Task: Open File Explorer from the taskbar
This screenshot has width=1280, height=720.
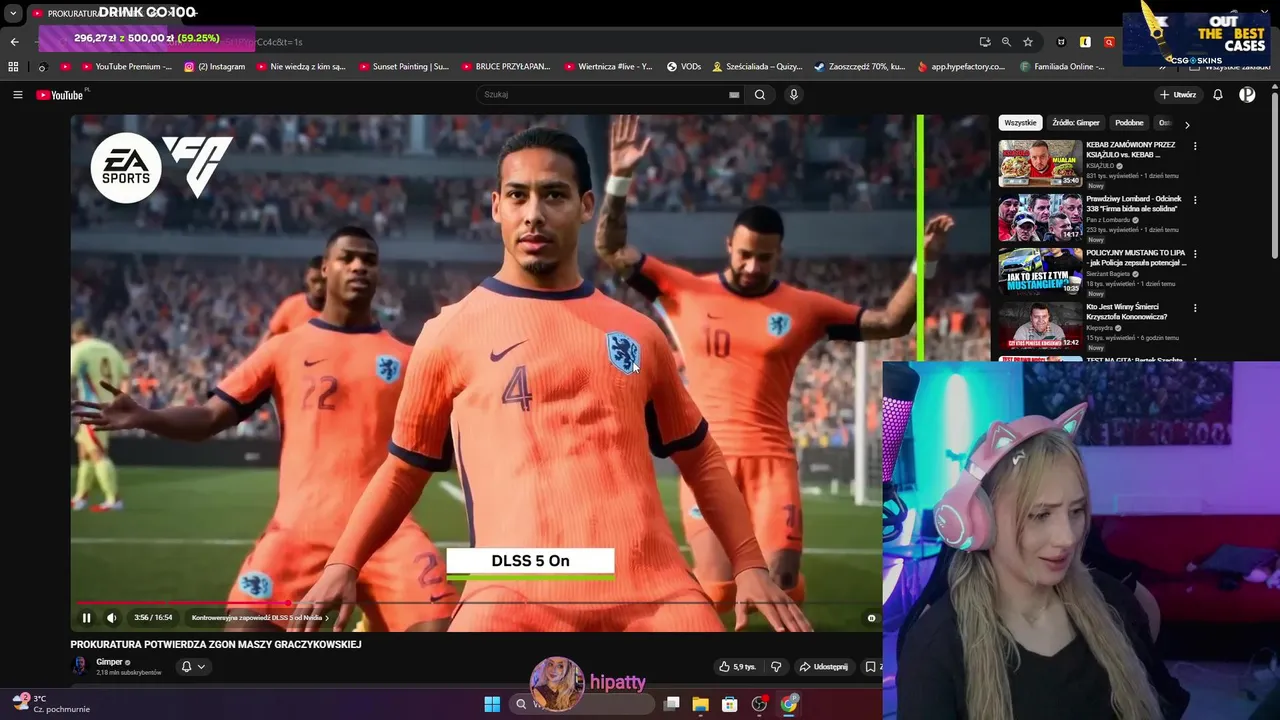Action: [701, 704]
